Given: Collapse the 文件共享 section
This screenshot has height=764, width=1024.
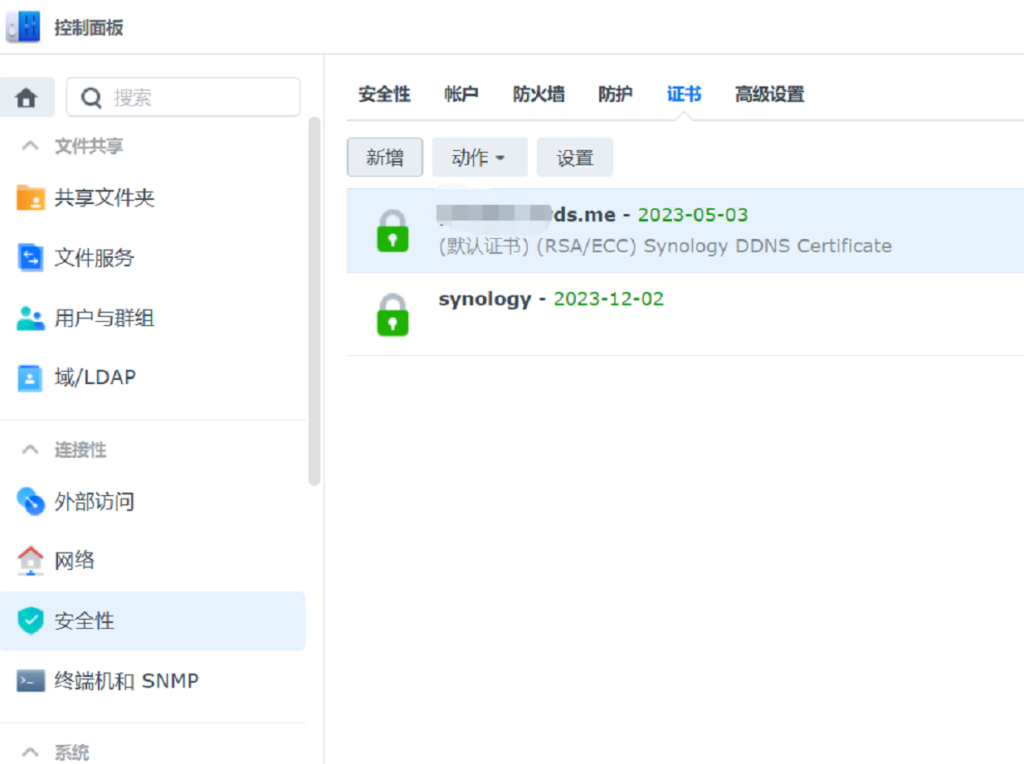Looking at the screenshot, I should [x=30, y=146].
